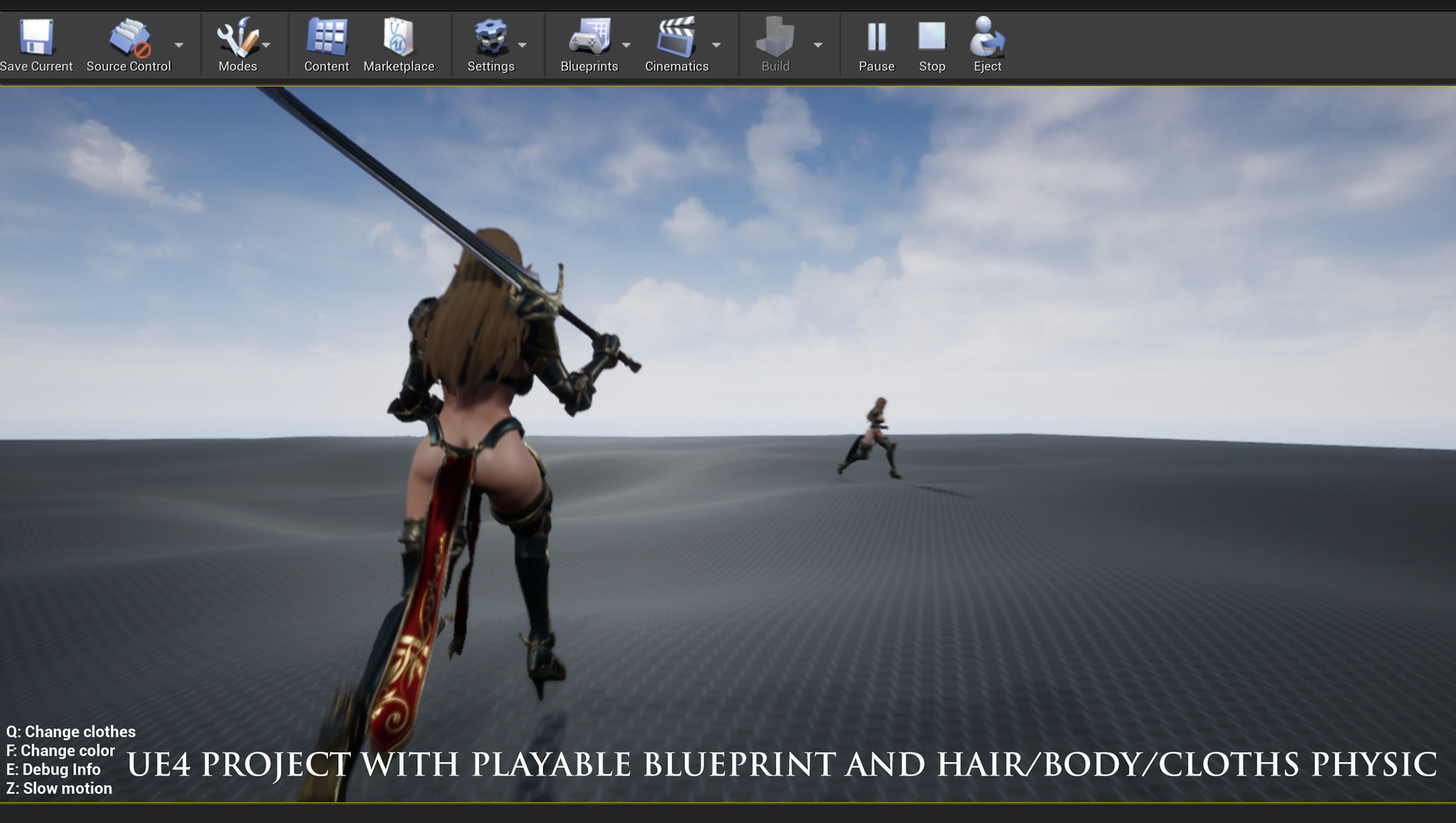Expand the Modes dropdown arrow
Image resolution: width=1456 pixels, height=823 pixels.
tap(266, 45)
